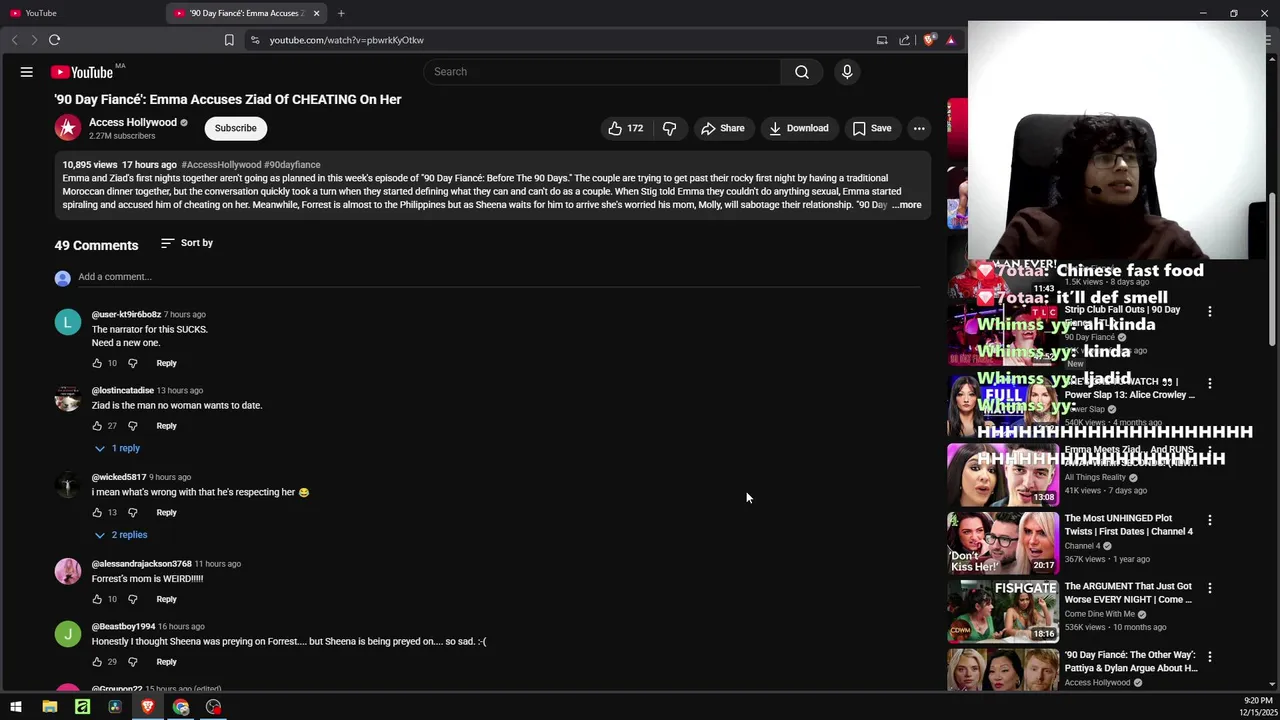The image size is (1280, 720).
Task: Switch to the first YouTube tab
Action: [82, 13]
